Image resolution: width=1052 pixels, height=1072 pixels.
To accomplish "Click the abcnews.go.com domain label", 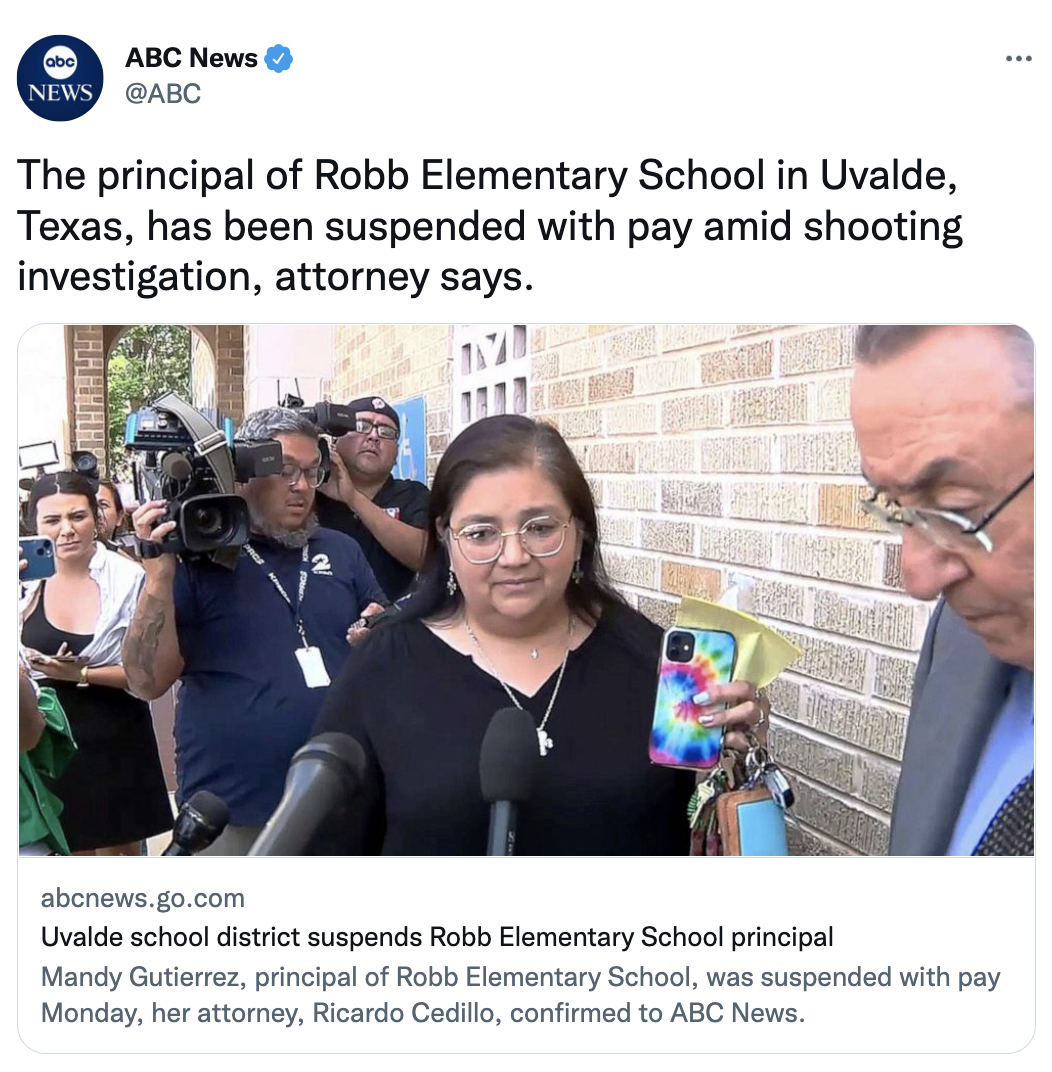I will point(143,898).
